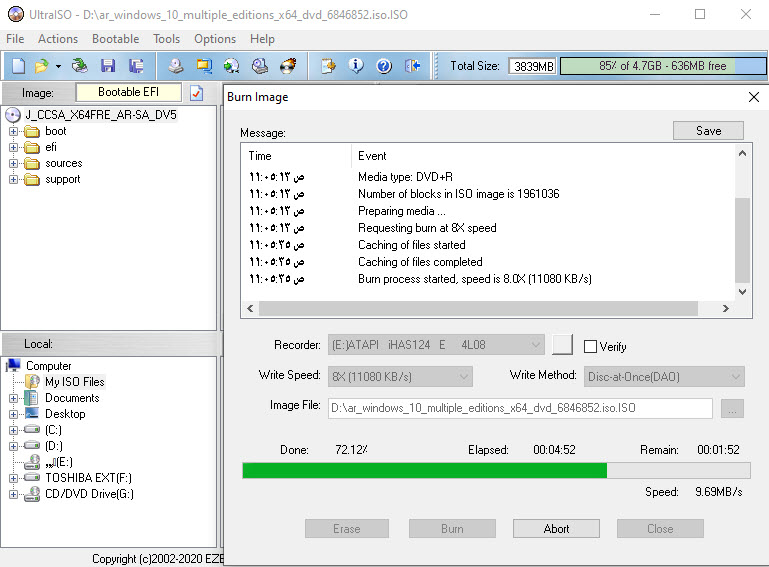Viewport: 769px width, 567px height.
Task: Click the Mount to Virtual Drive icon
Action: point(260,66)
